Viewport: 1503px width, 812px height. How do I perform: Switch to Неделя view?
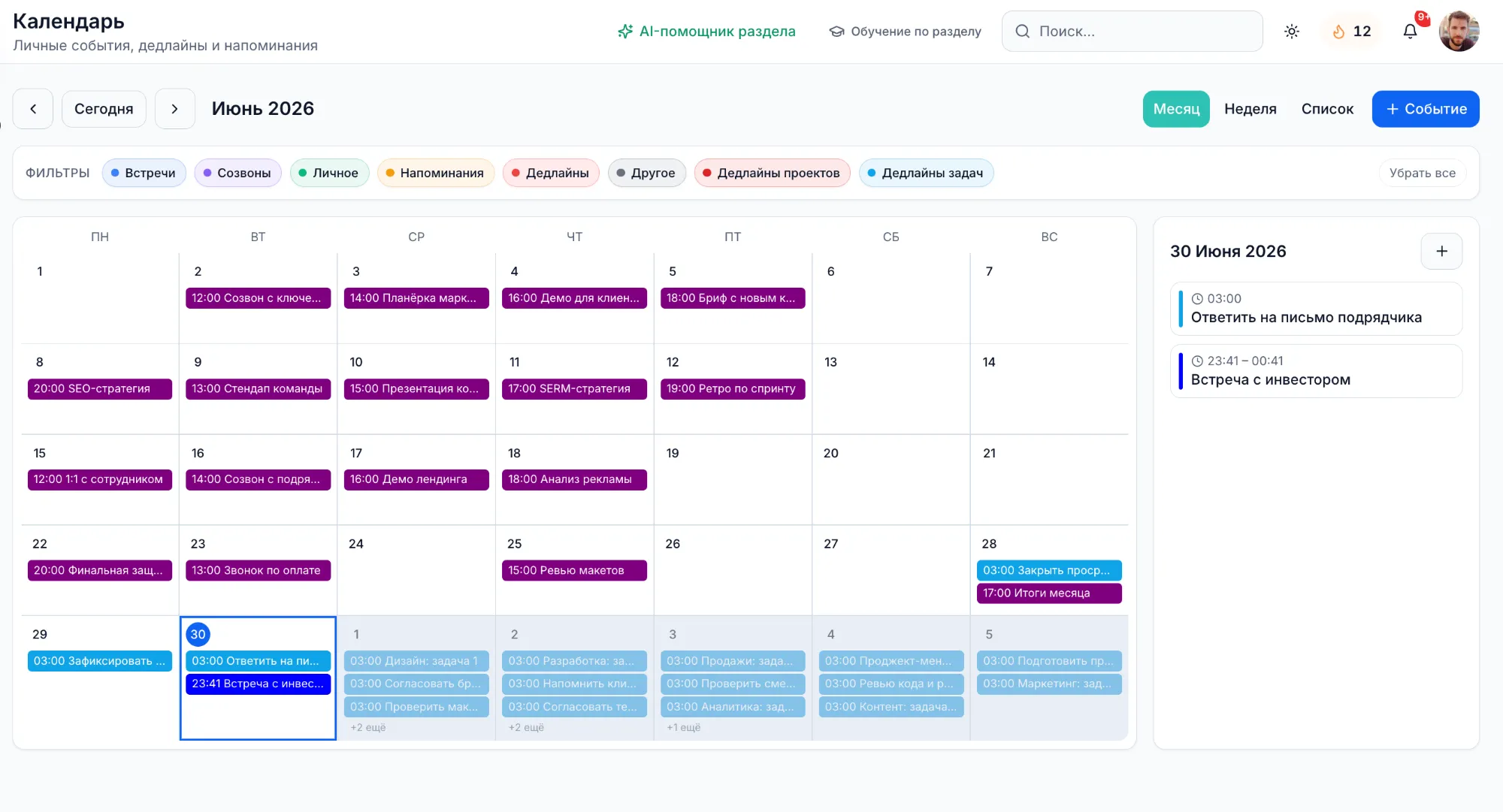tap(1250, 109)
